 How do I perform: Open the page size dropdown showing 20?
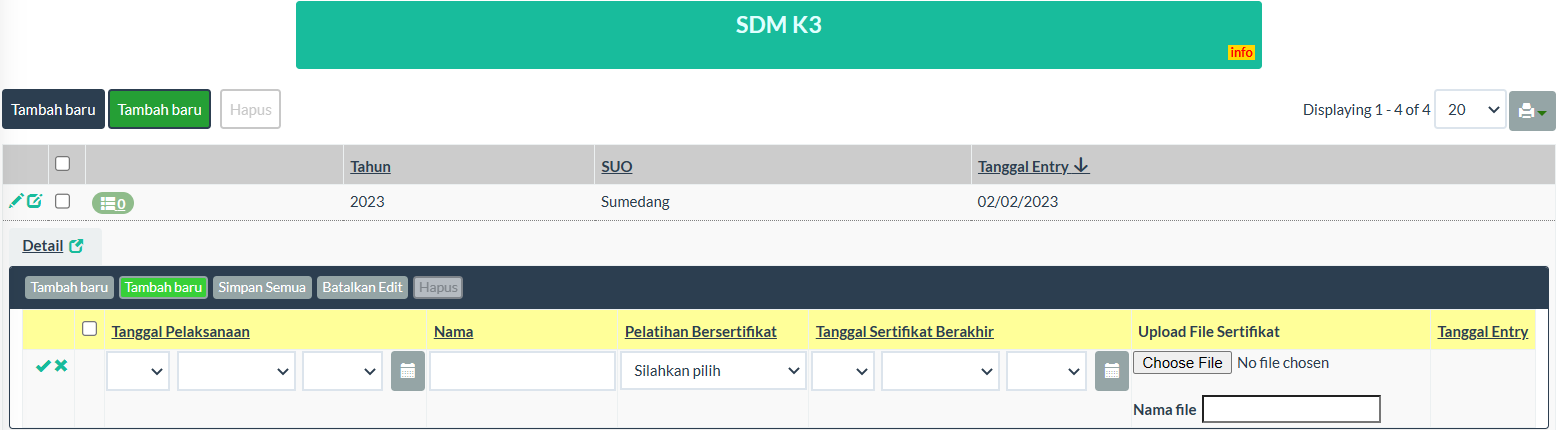[x=1469, y=110]
